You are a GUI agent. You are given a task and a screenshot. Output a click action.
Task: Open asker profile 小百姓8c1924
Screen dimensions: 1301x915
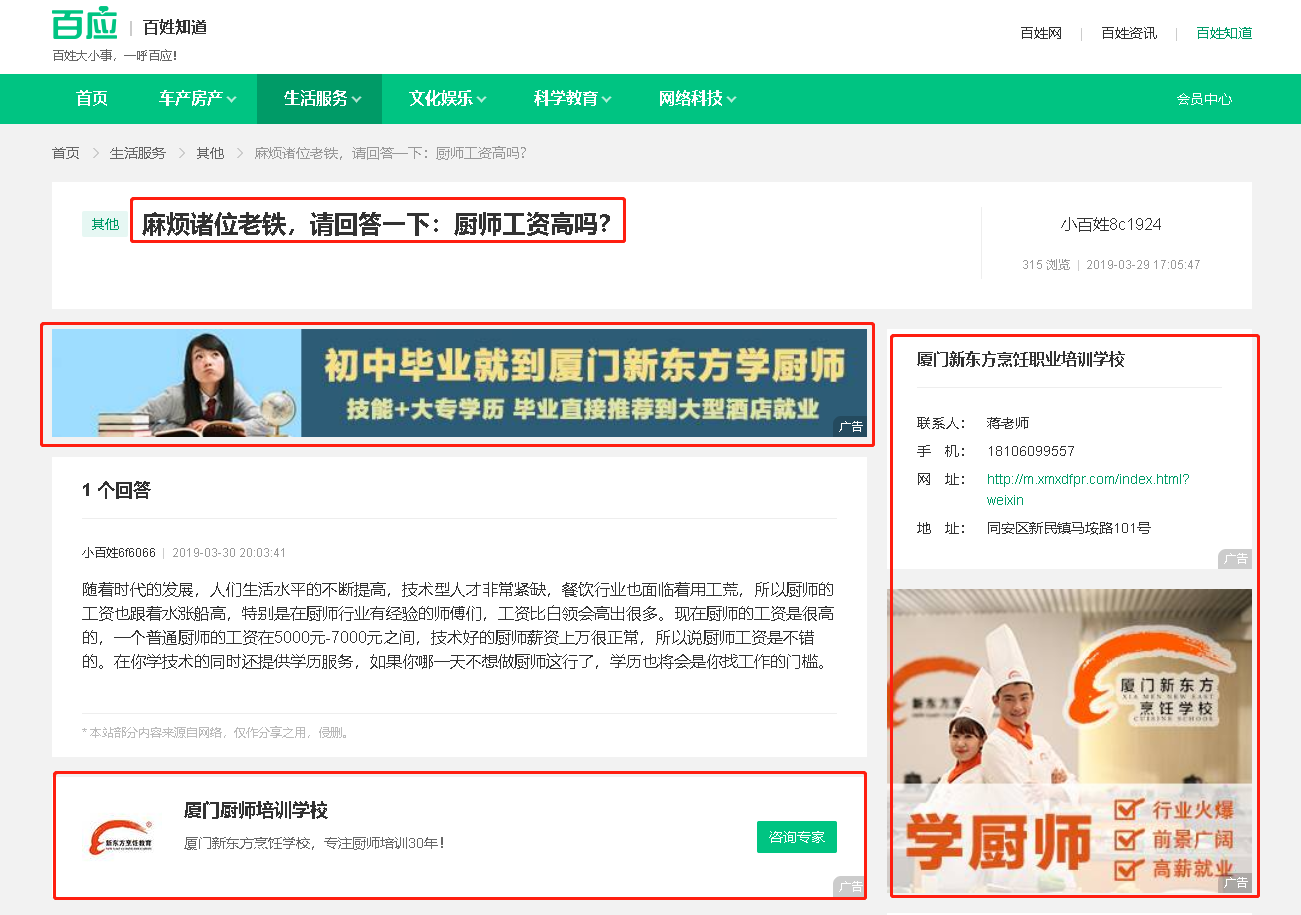coord(1111,224)
